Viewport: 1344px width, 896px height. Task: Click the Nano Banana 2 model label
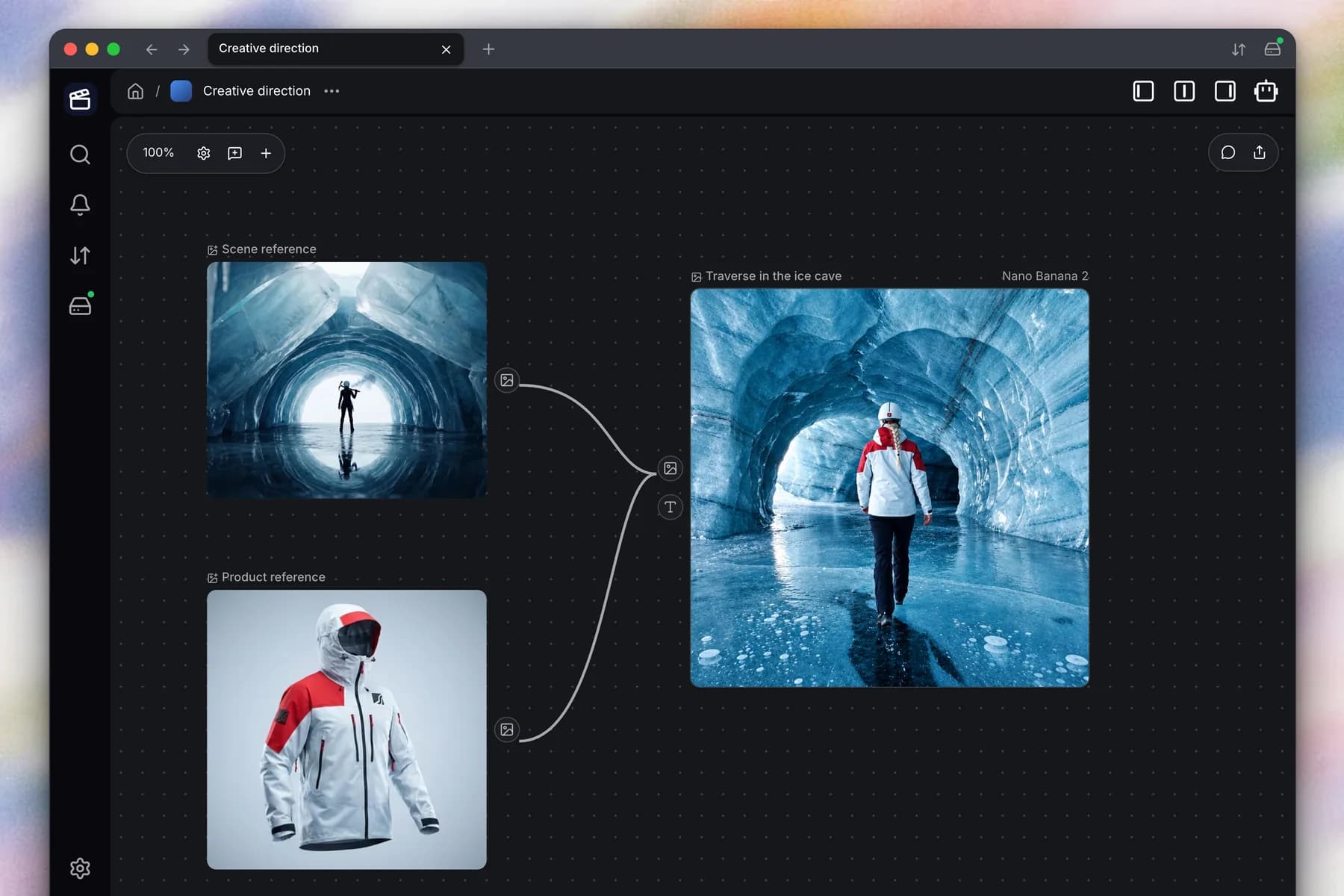click(1045, 276)
